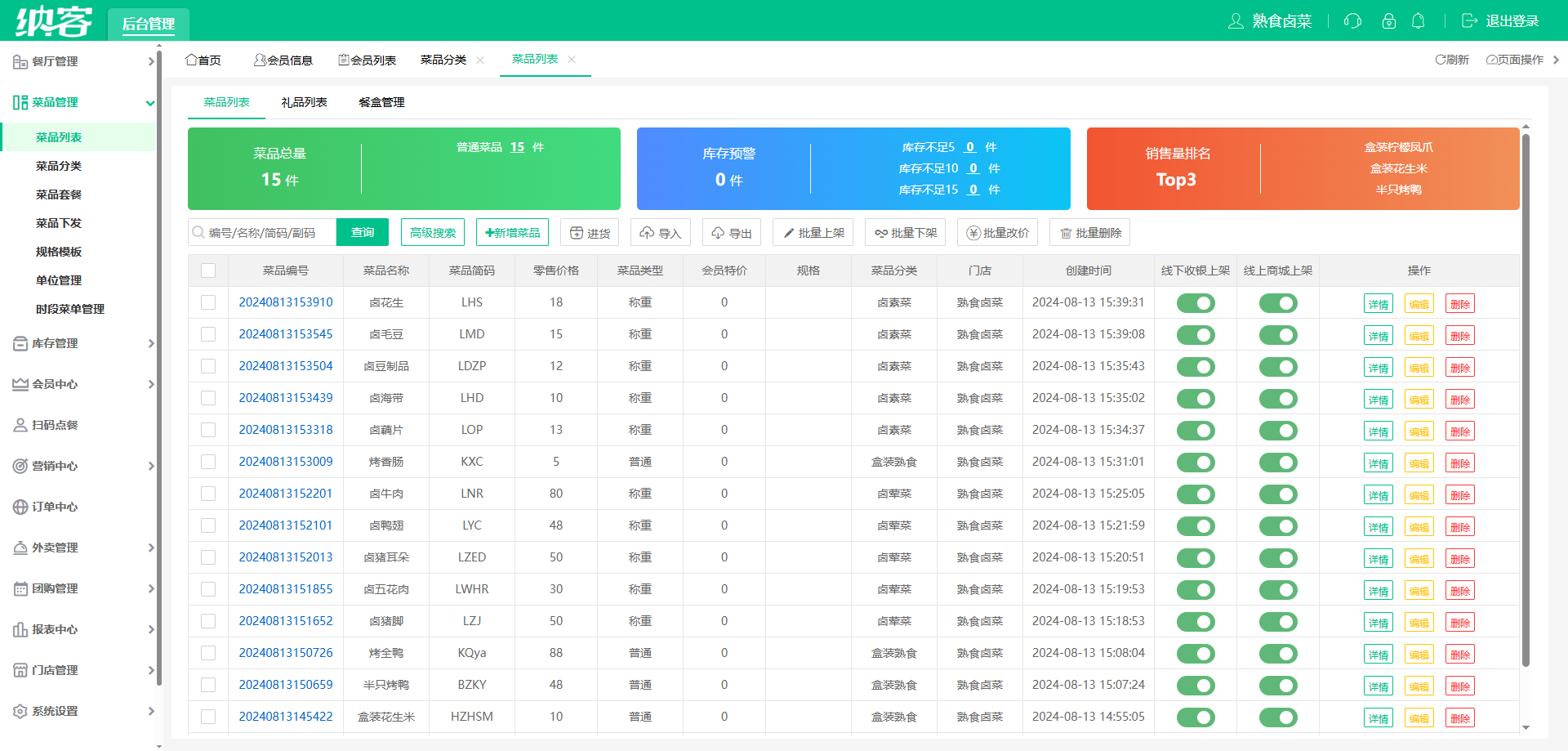The image size is (1568, 751).
Task: Click 编辑 button for 卤藕片 row
Action: 1419,431
